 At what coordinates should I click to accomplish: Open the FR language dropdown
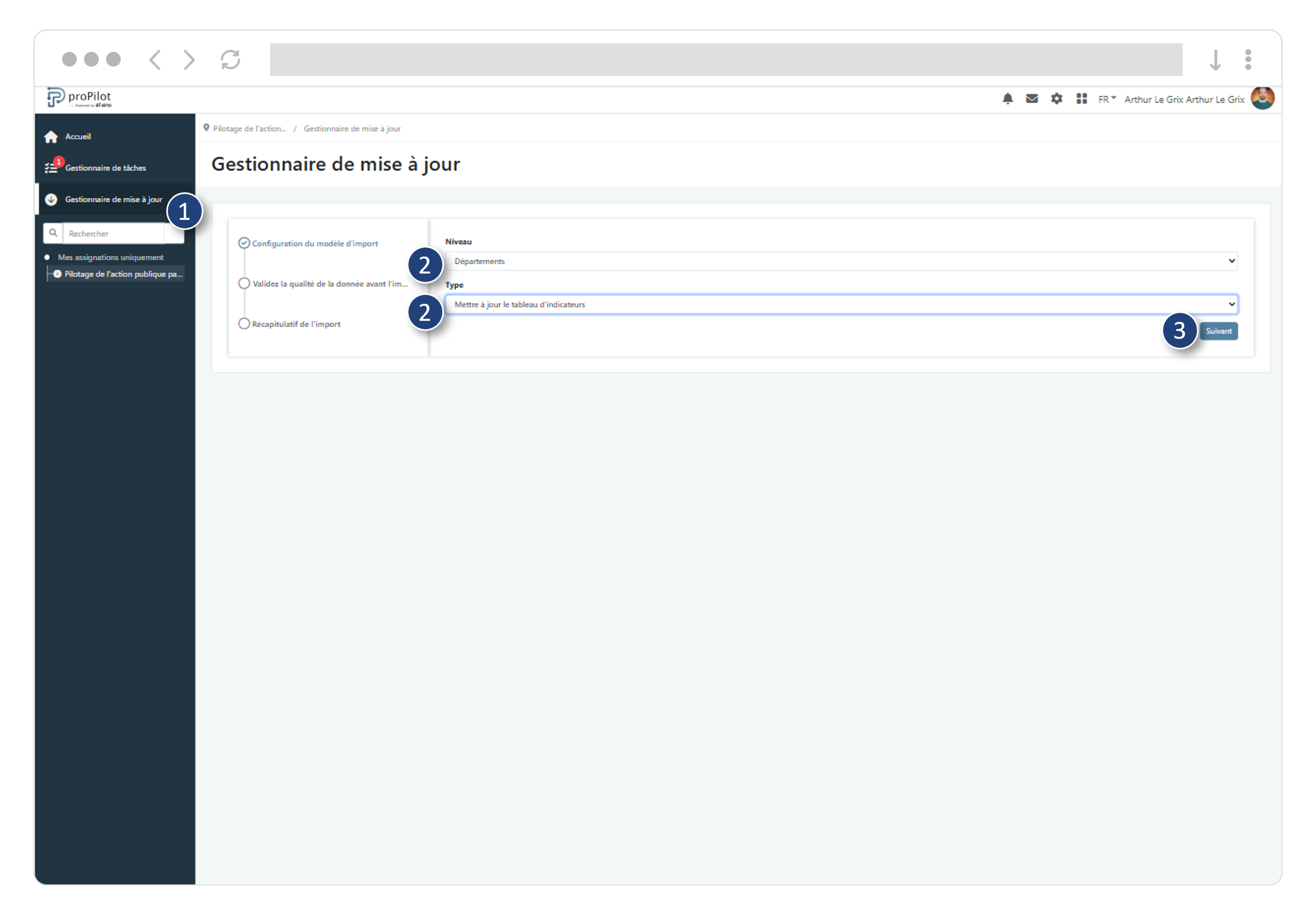pos(1107,100)
